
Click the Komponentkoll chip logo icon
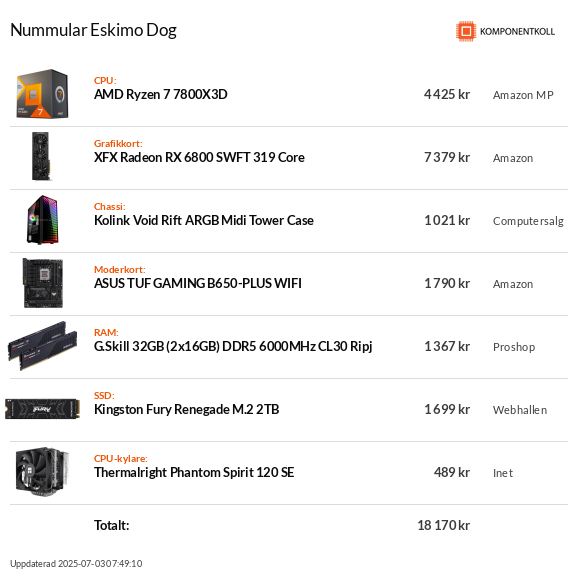466,31
